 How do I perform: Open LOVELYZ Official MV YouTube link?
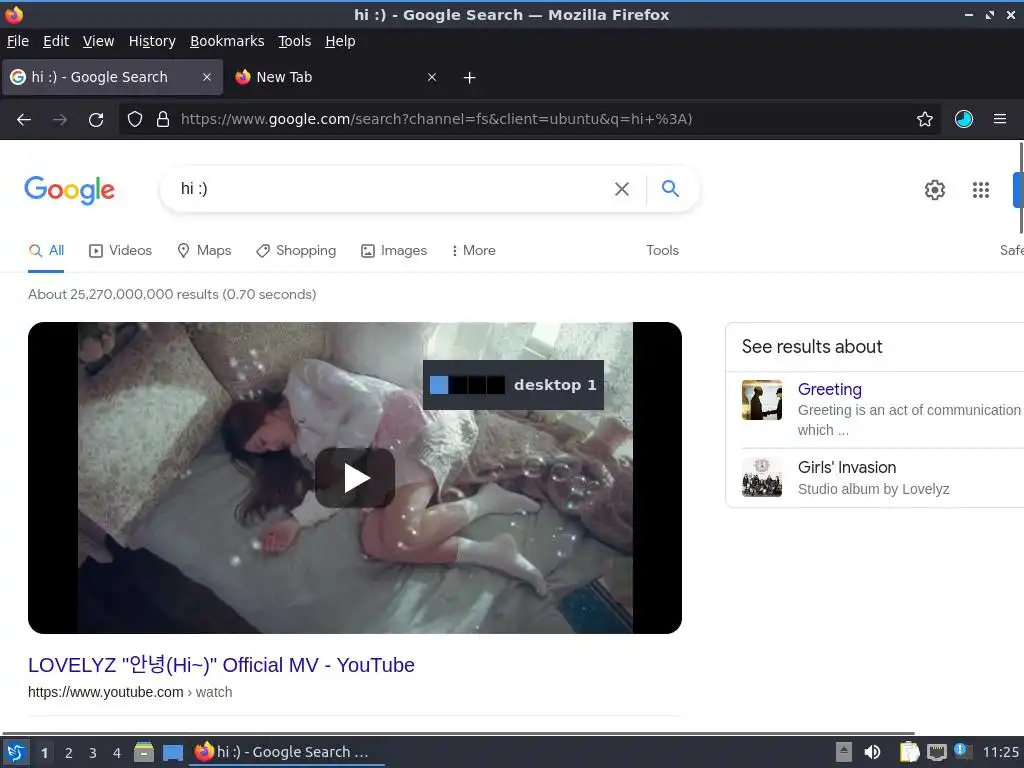pos(221,665)
